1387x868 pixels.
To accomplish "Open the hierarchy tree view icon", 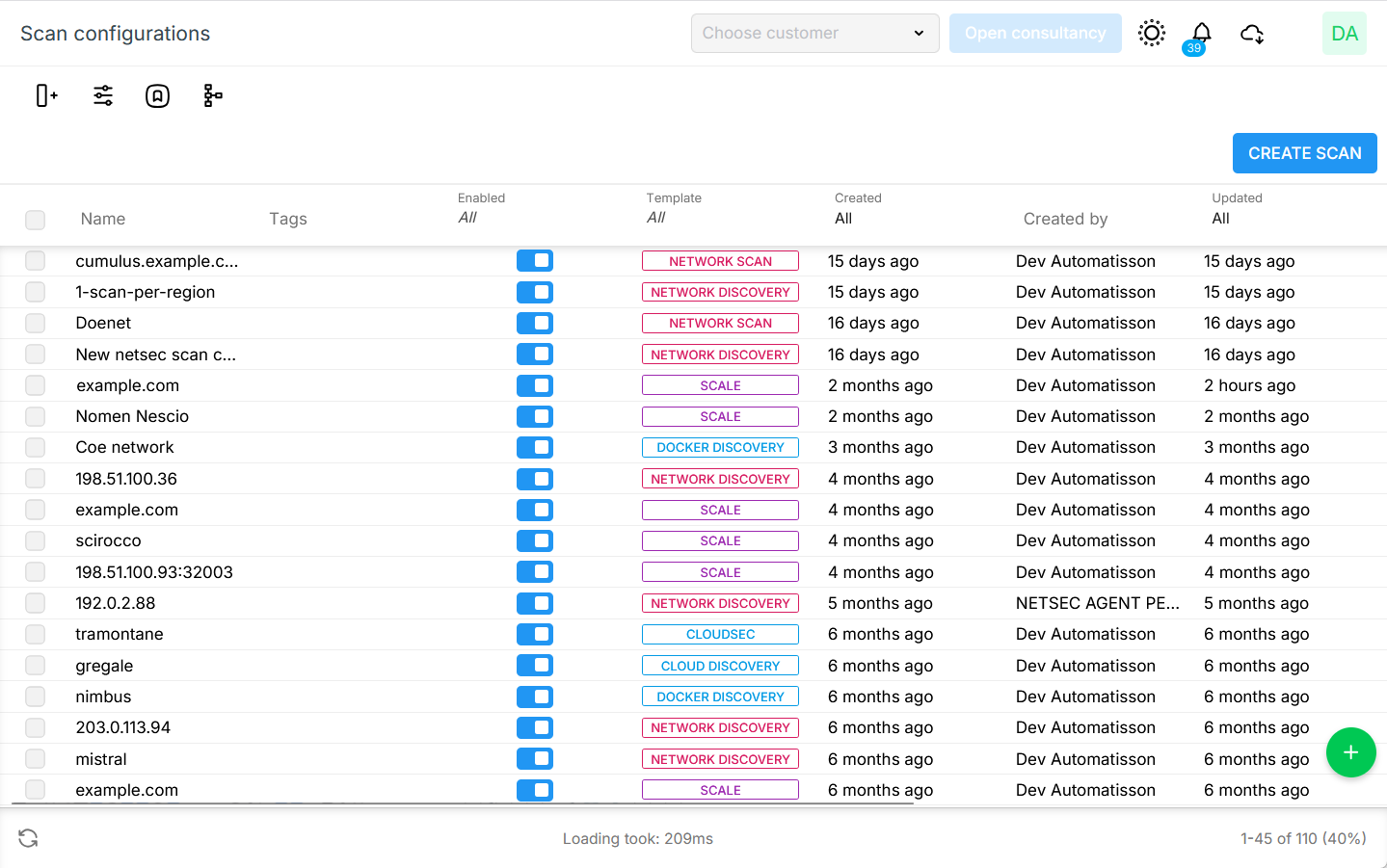I will (213, 95).
